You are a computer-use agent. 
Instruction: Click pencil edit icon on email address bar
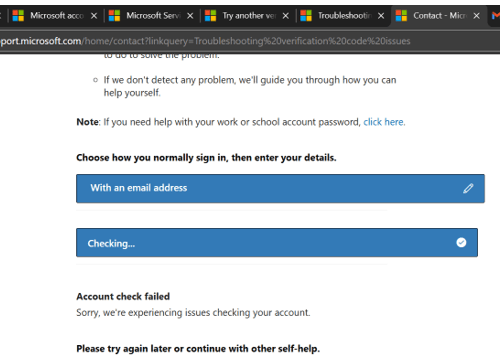(x=468, y=188)
